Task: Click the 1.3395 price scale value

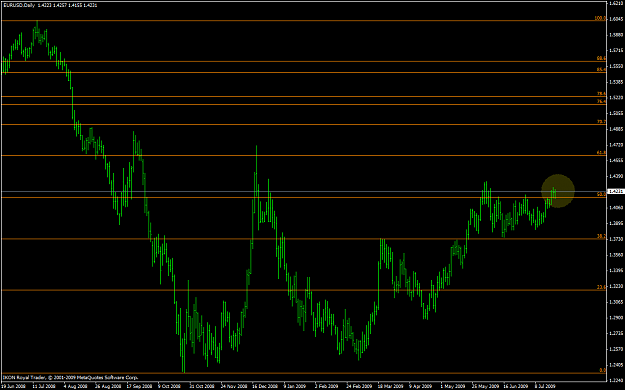Action: click(616, 270)
